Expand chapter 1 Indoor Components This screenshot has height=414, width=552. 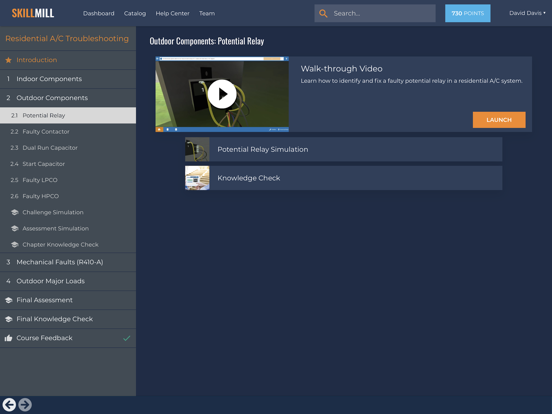68,79
